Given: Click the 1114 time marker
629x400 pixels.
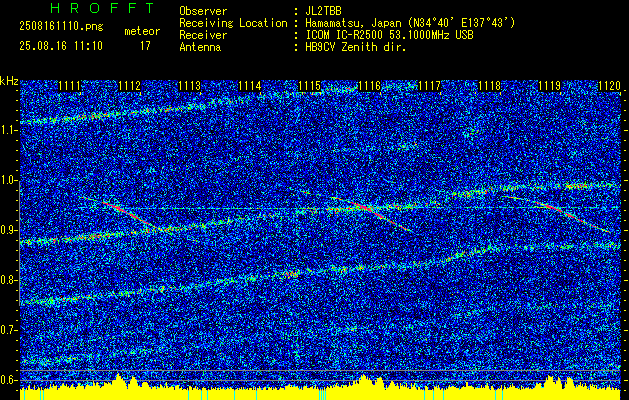Looking at the screenshot, I should pyautogui.click(x=250, y=86).
